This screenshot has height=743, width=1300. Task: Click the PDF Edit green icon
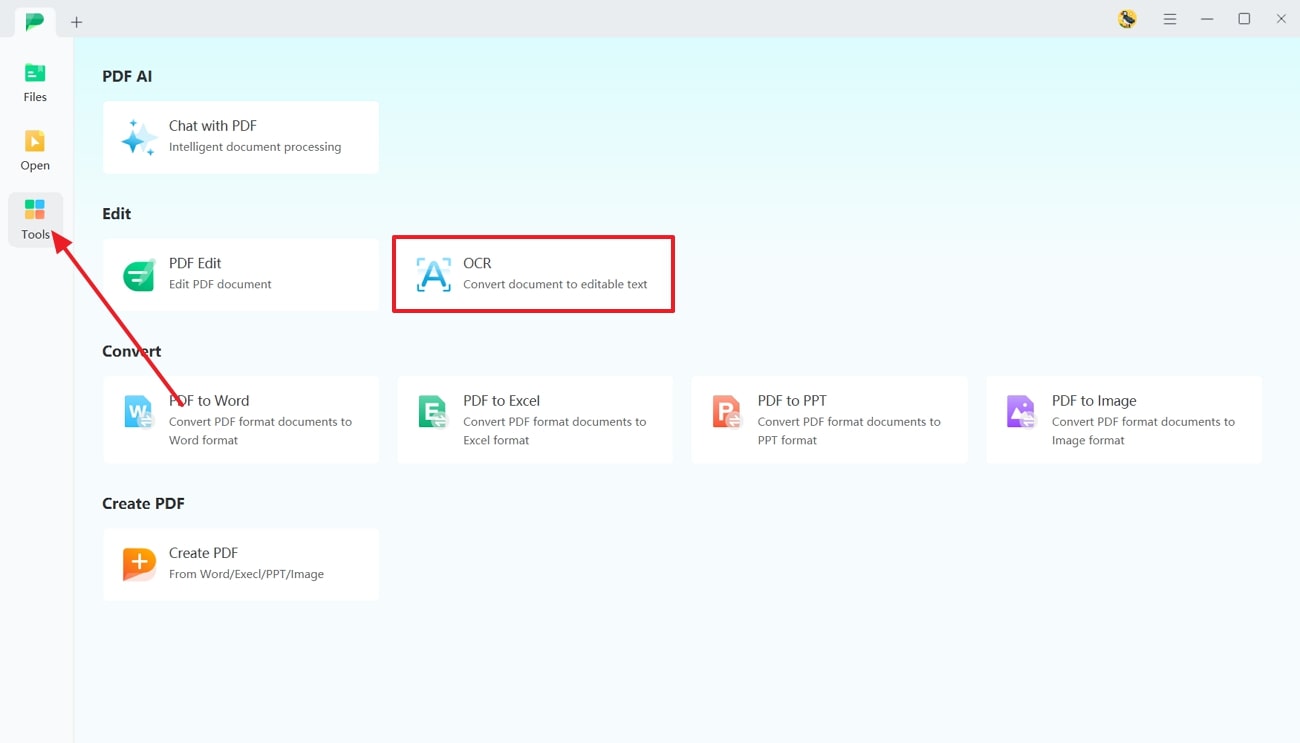click(139, 275)
